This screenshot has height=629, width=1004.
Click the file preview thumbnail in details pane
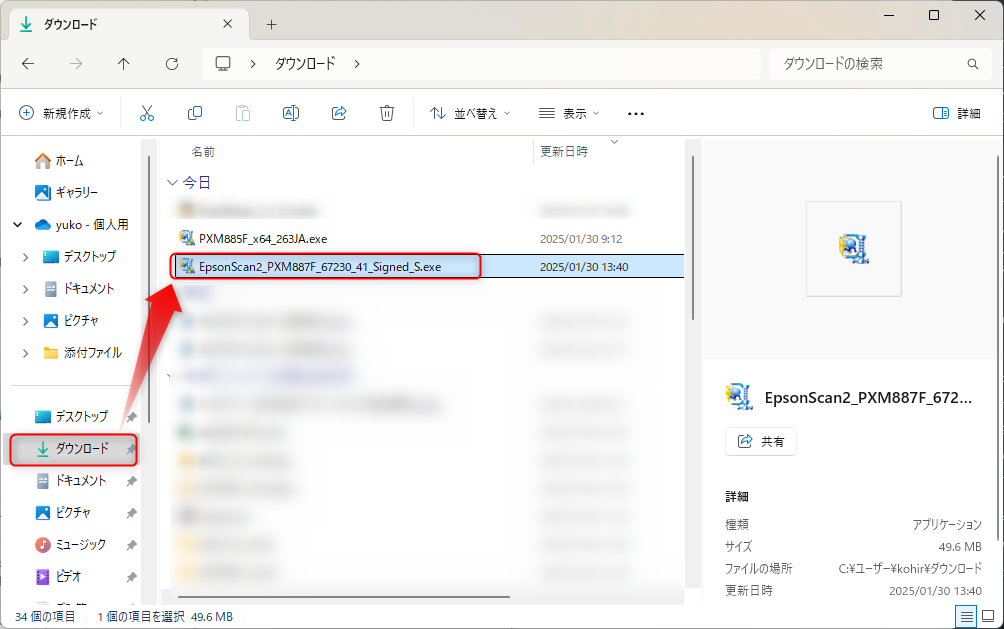pyautogui.click(x=854, y=249)
